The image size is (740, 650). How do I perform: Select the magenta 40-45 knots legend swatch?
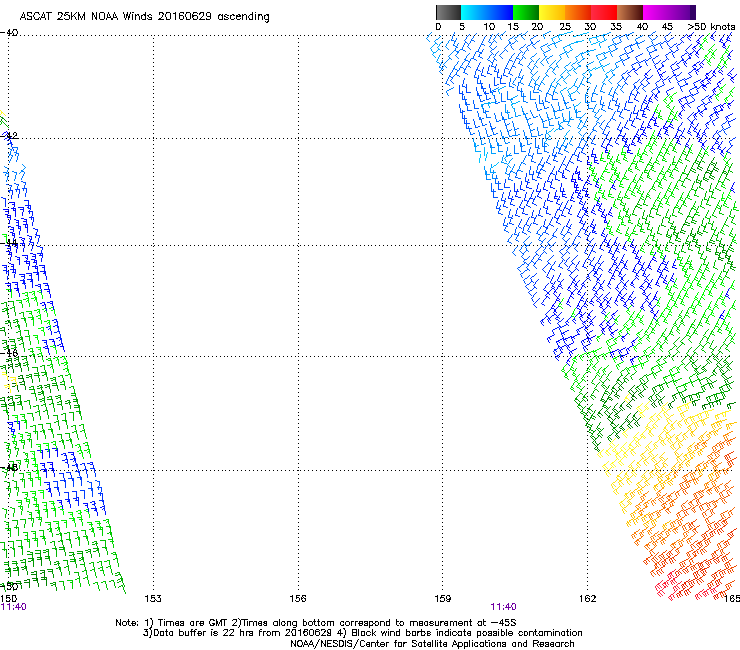tap(656, 12)
